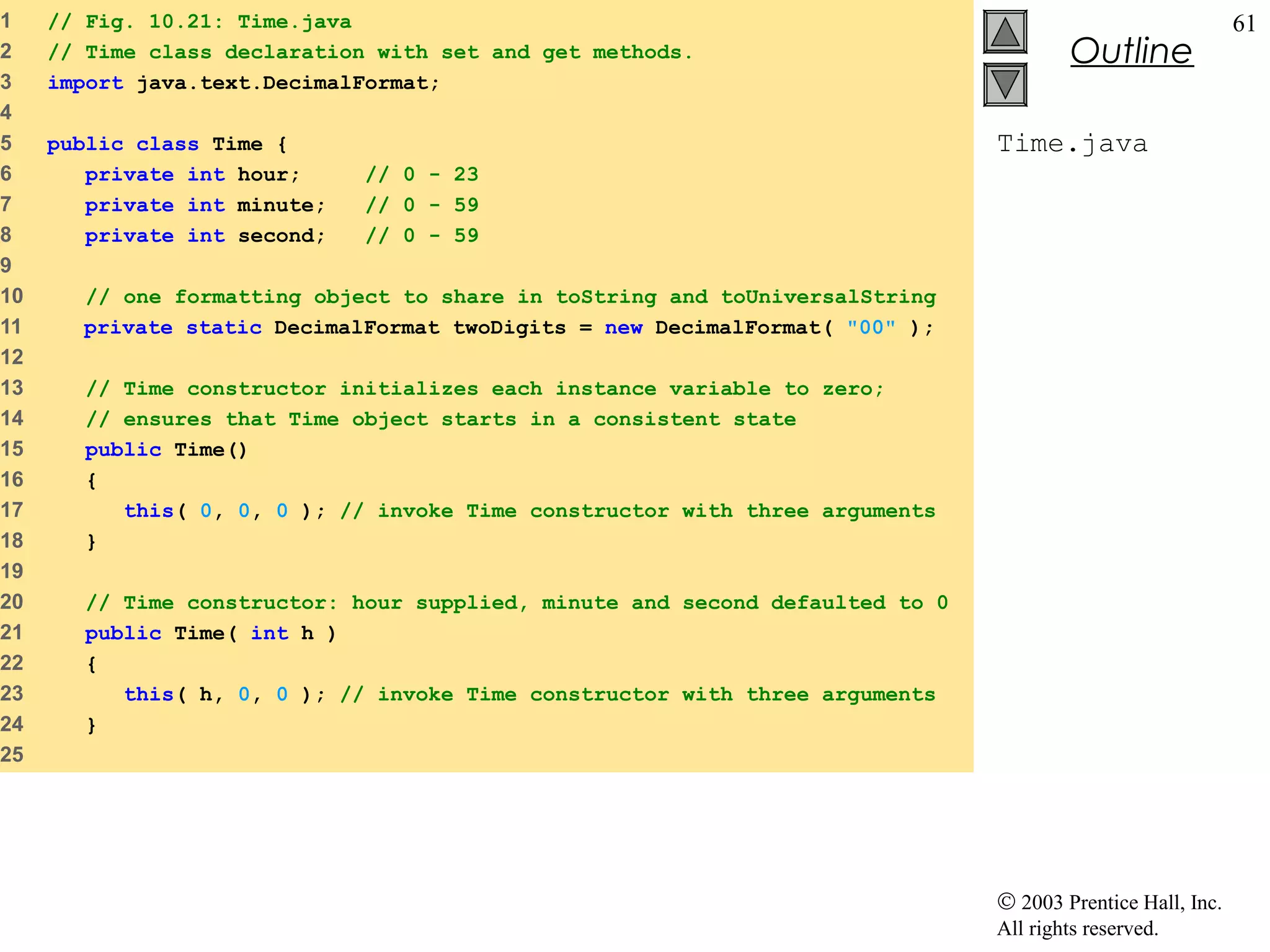Click slide number 61
Screen dimensions: 1270x952
(1244, 24)
